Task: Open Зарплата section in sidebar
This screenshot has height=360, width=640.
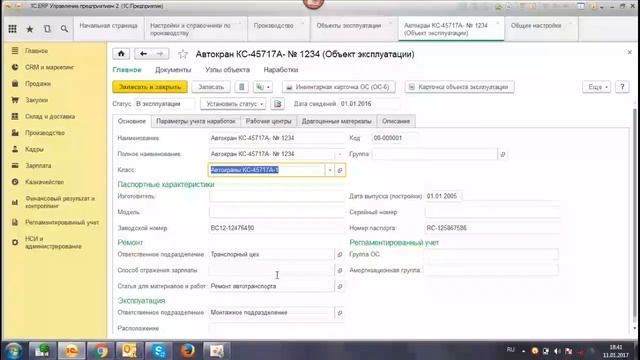Action: point(38,166)
